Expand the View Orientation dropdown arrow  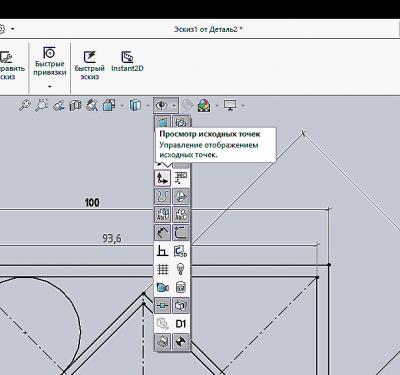pyautogui.click(x=122, y=106)
